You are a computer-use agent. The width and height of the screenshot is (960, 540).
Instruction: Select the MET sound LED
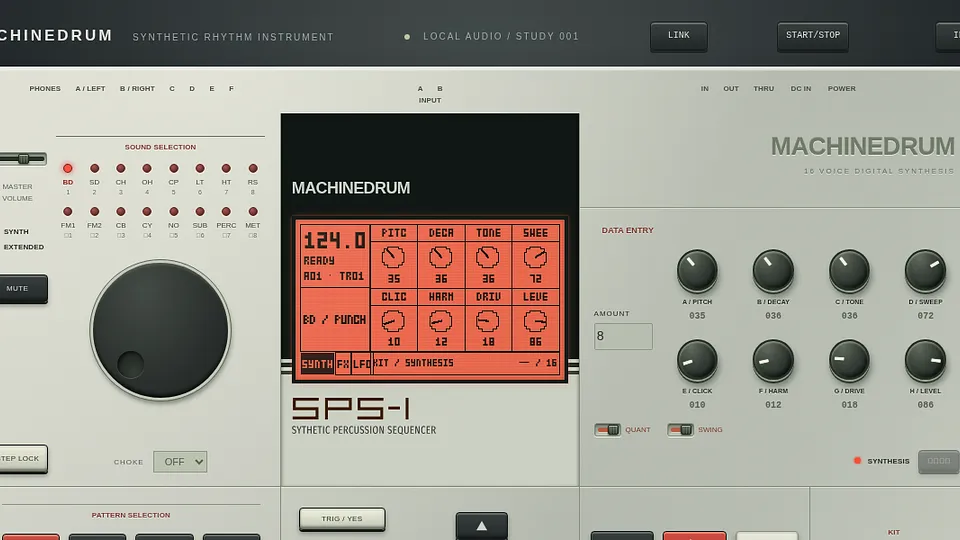coord(253,212)
